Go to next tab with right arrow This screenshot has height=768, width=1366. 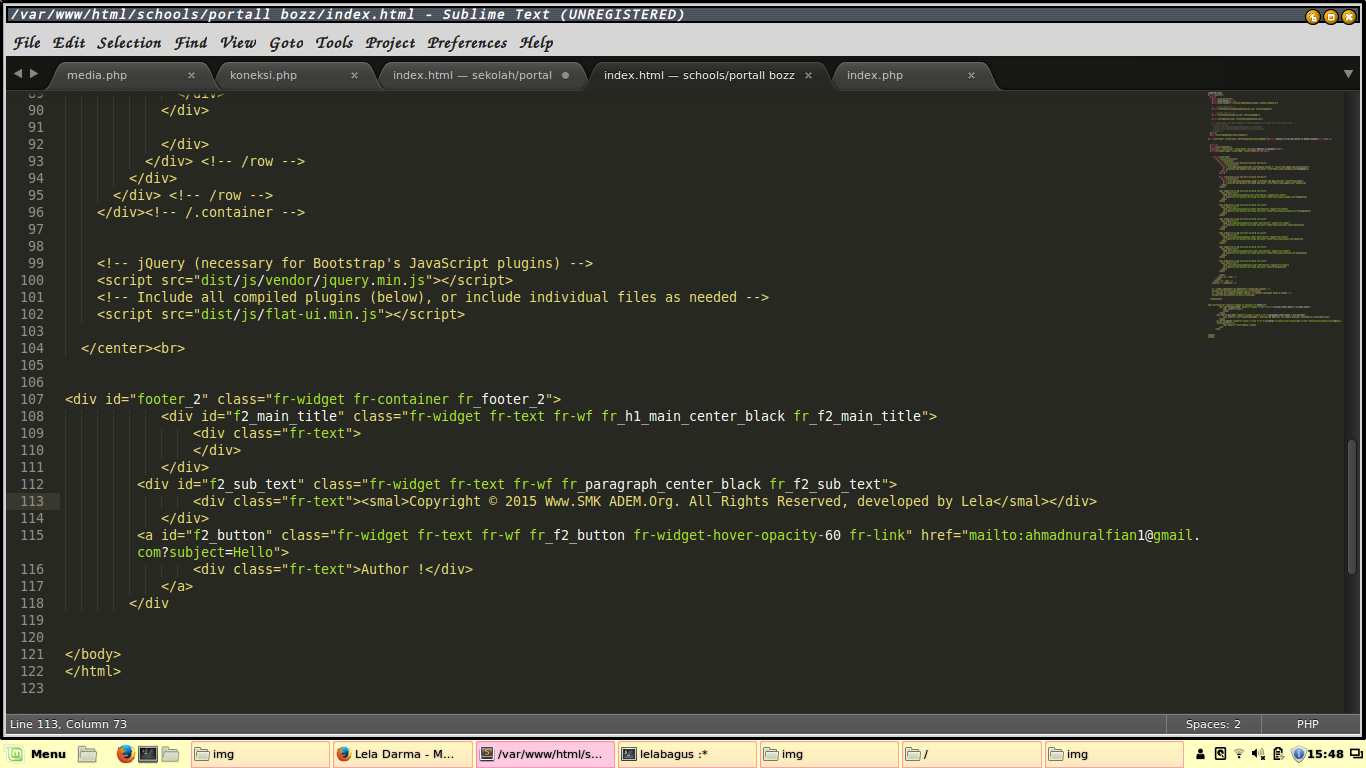click(x=34, y=74)
